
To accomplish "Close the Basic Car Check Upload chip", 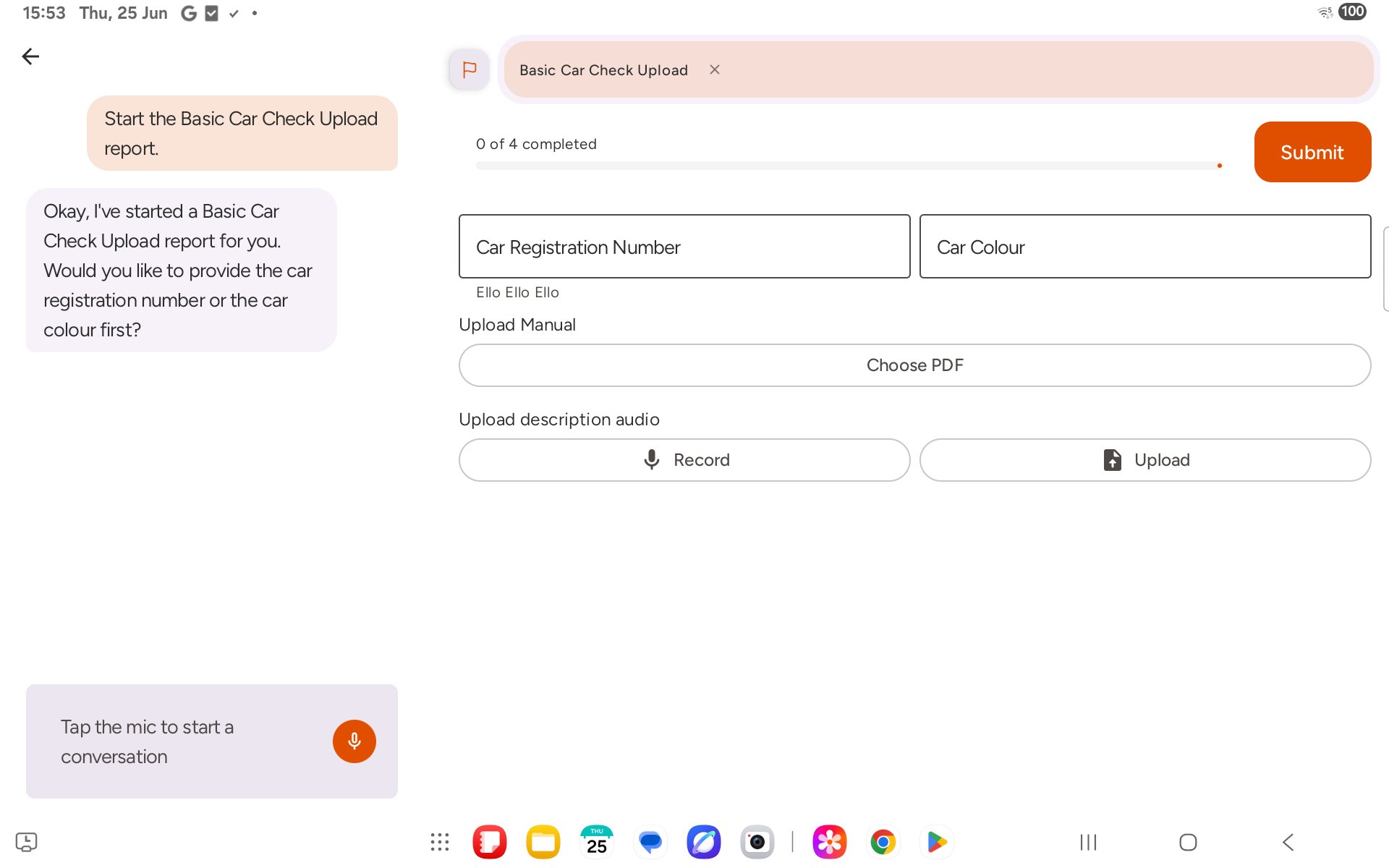I will (715, 69).
